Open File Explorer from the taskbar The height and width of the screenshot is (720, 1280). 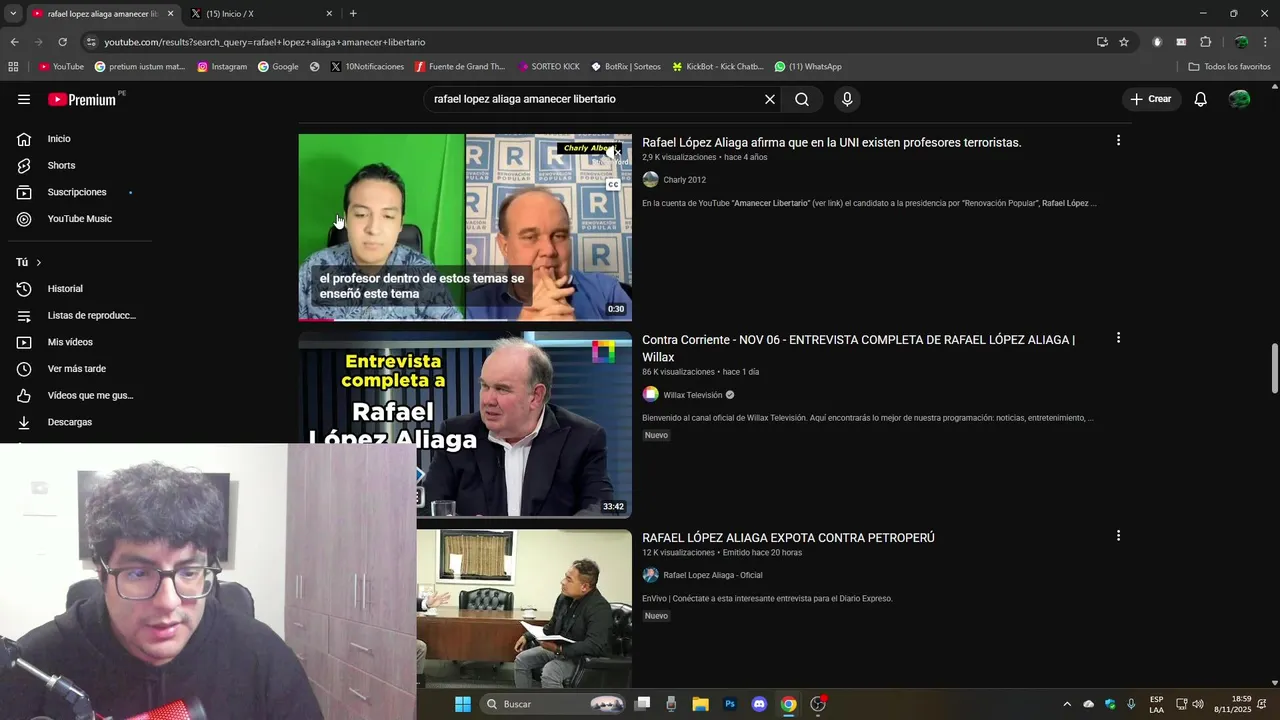click(x=701, y=704)
